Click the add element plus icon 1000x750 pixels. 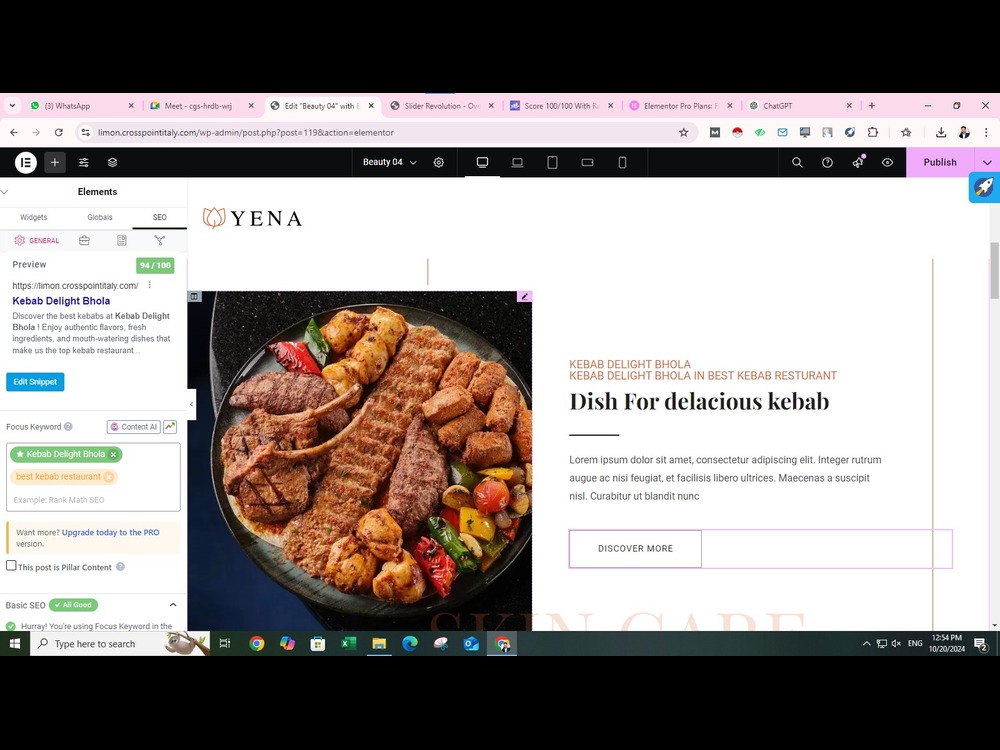55,163
